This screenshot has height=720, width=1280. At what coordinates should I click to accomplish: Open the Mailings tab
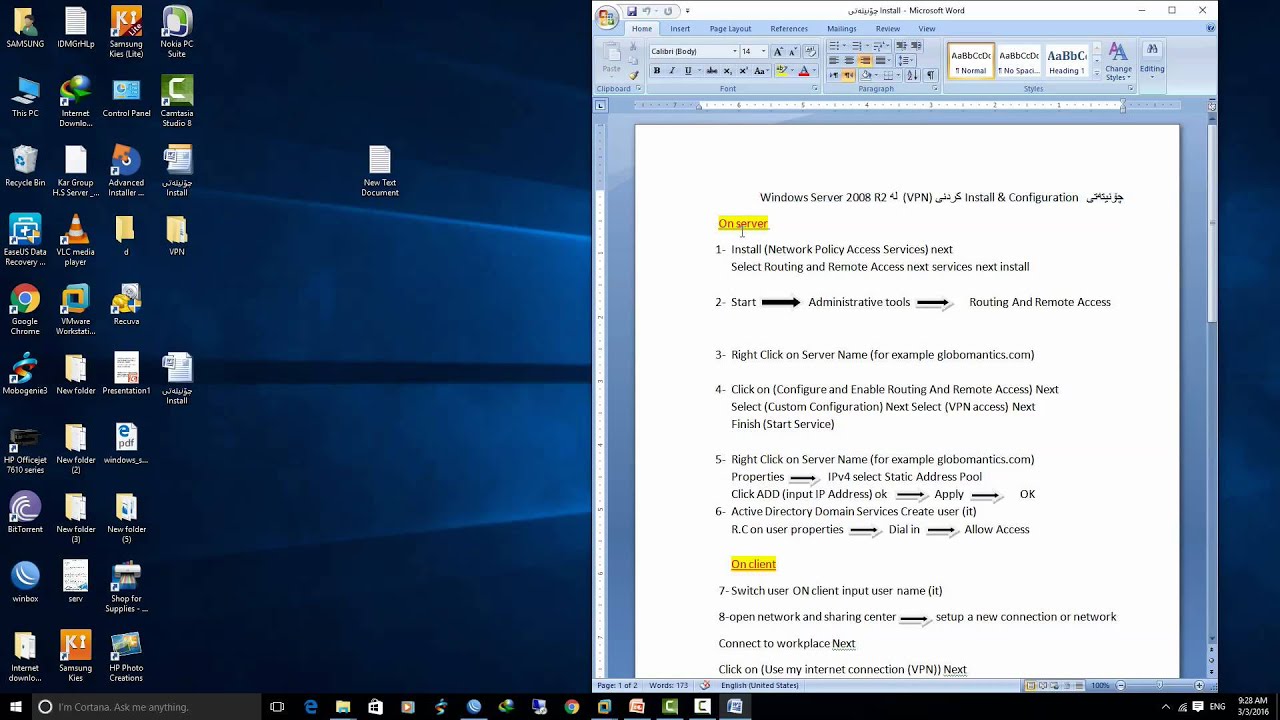842,28
